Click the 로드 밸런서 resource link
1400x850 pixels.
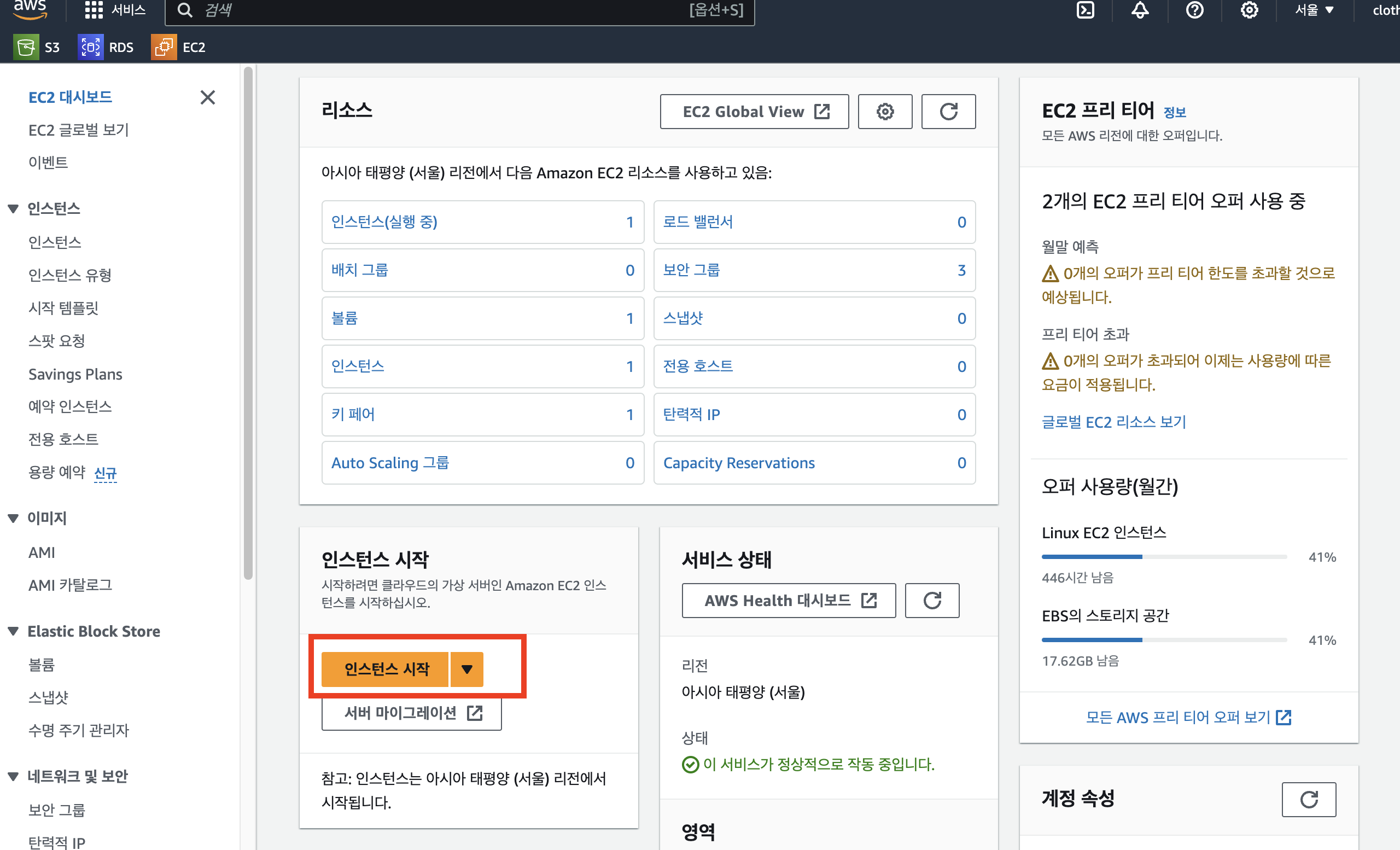click(698, 222)
